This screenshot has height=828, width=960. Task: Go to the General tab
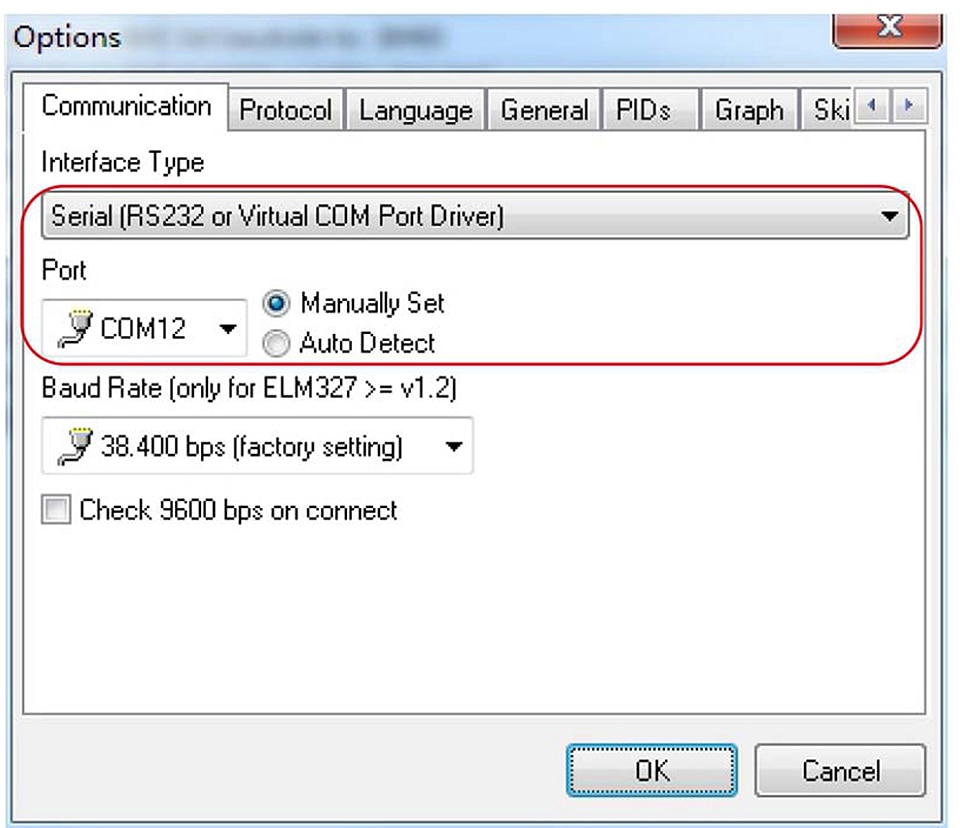(x=544, y=110)
